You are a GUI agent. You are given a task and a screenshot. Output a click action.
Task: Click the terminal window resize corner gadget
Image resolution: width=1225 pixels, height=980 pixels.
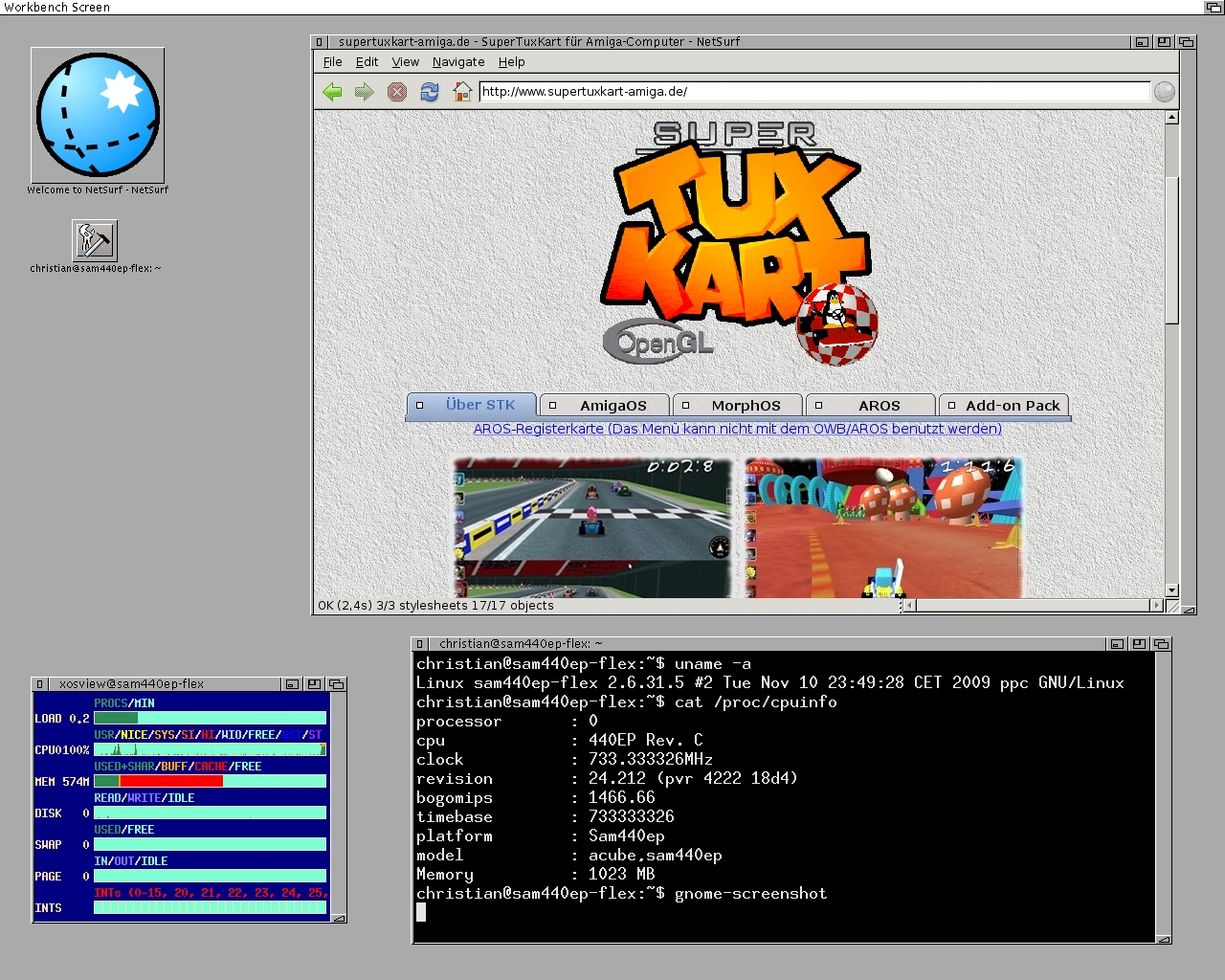(1164, 939)
